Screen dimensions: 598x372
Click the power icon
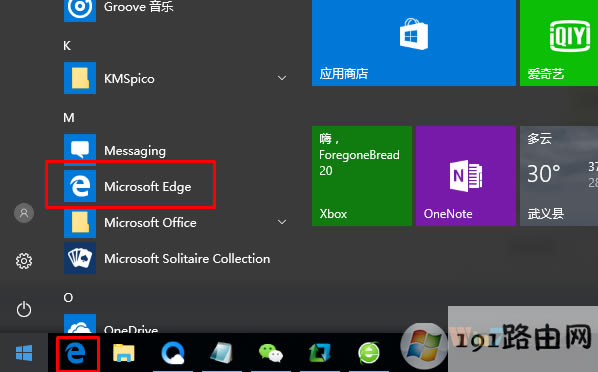[x=24, y=309]
